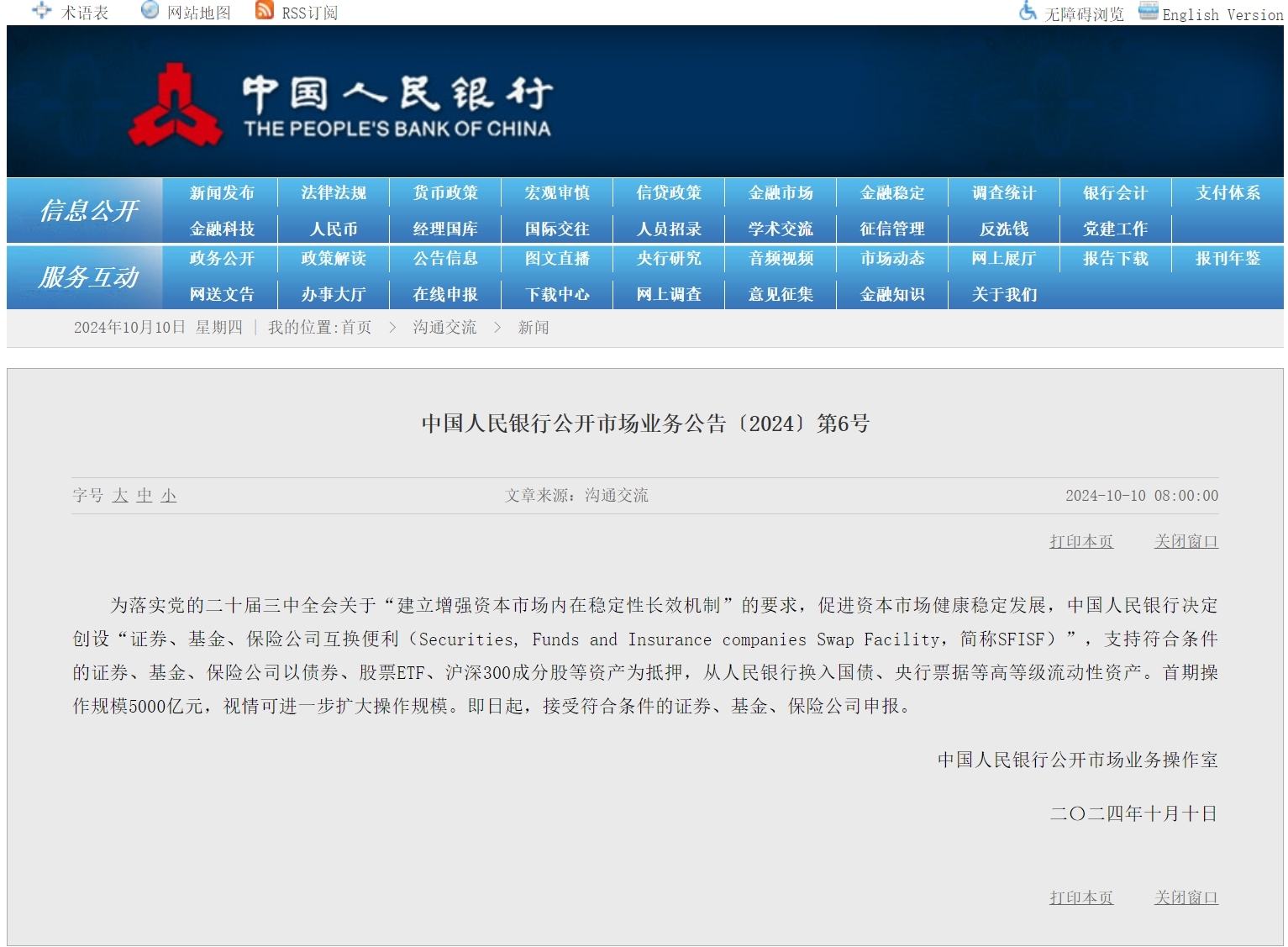Screen dimensions: 1288x947
Task: Go to 宏观审慎 section
Action: pos(557,192)
